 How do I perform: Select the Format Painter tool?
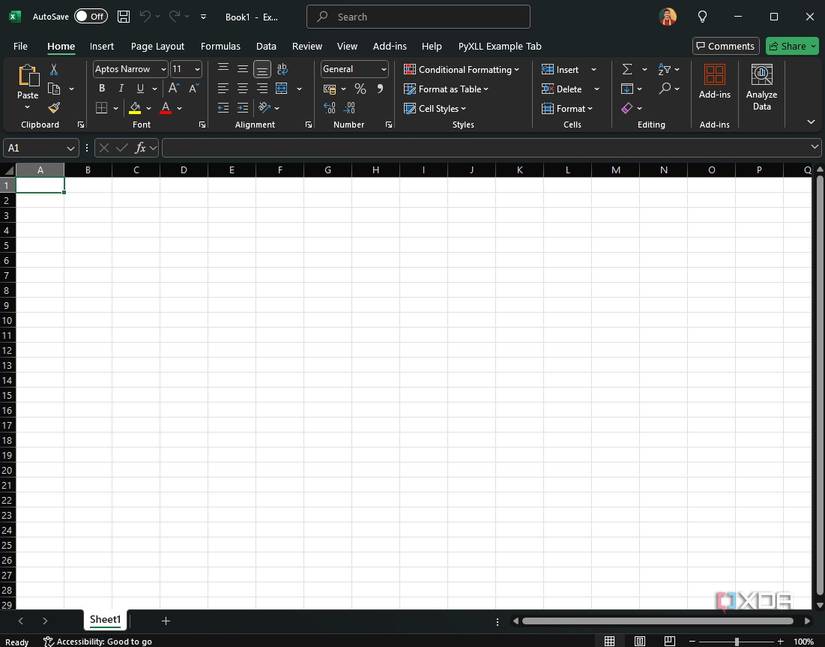click(x=54, y=108)
